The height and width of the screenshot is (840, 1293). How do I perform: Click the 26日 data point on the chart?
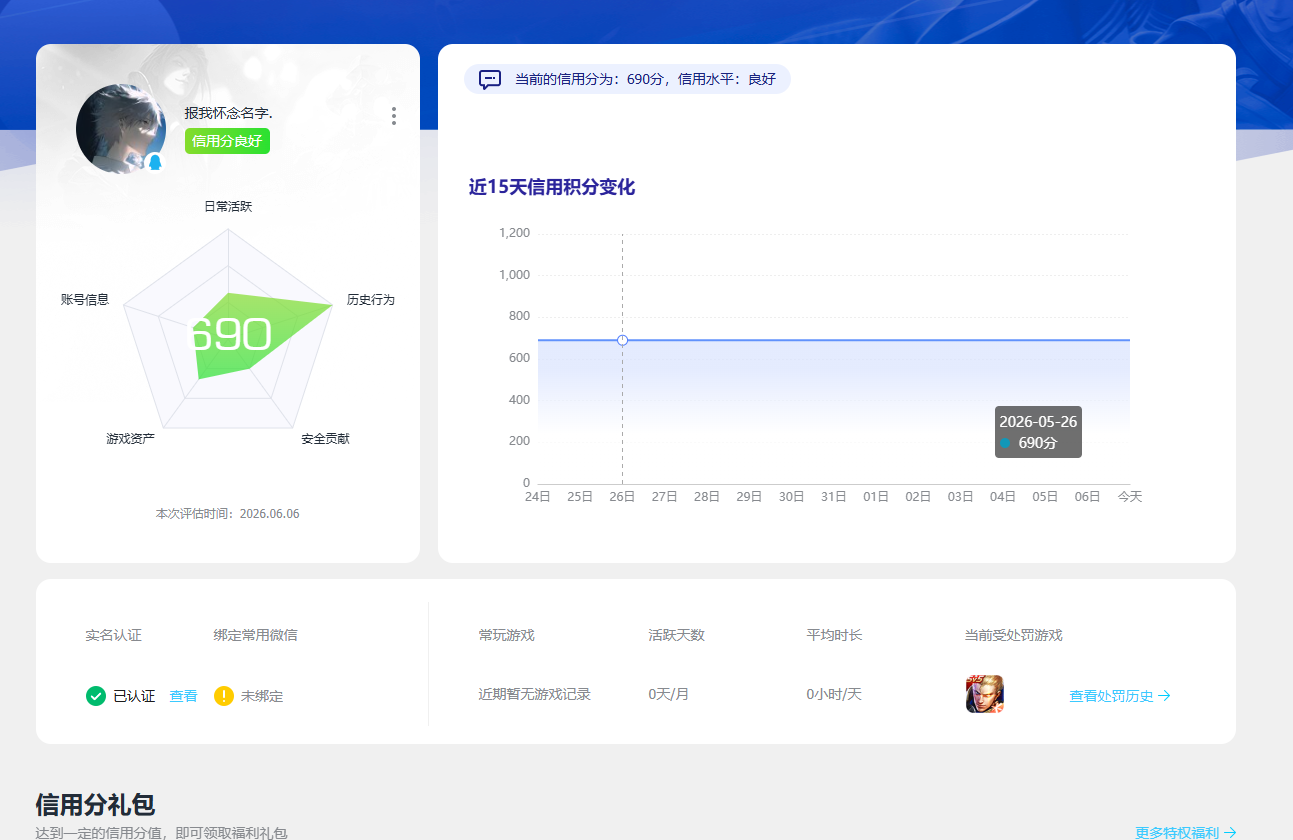pyautogui.click(x=622, y=340)
